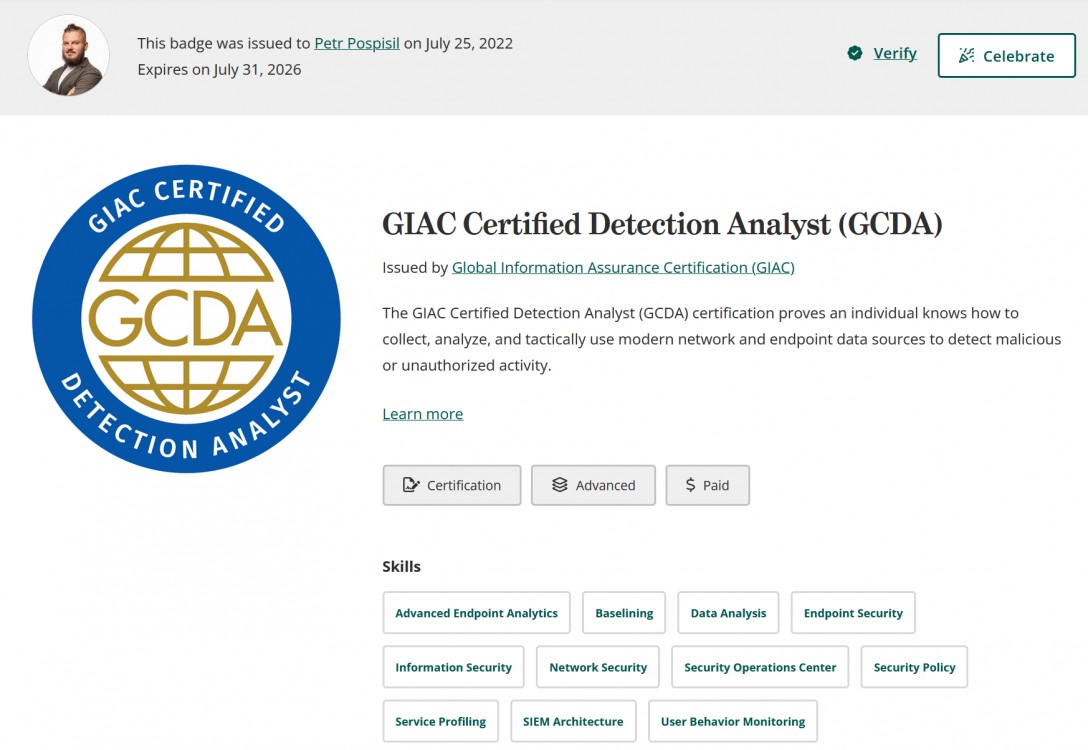Choose the Data Analysis skill tag
This screenshot has width=1088, height=750.
tap(728, 613)
